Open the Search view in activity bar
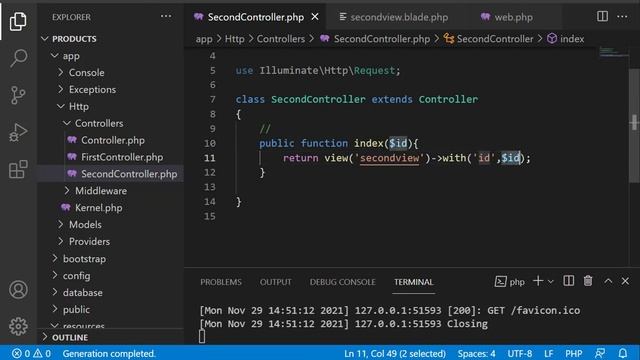The height and width of the screenshot is (360, 640). (x=18, y=58)
